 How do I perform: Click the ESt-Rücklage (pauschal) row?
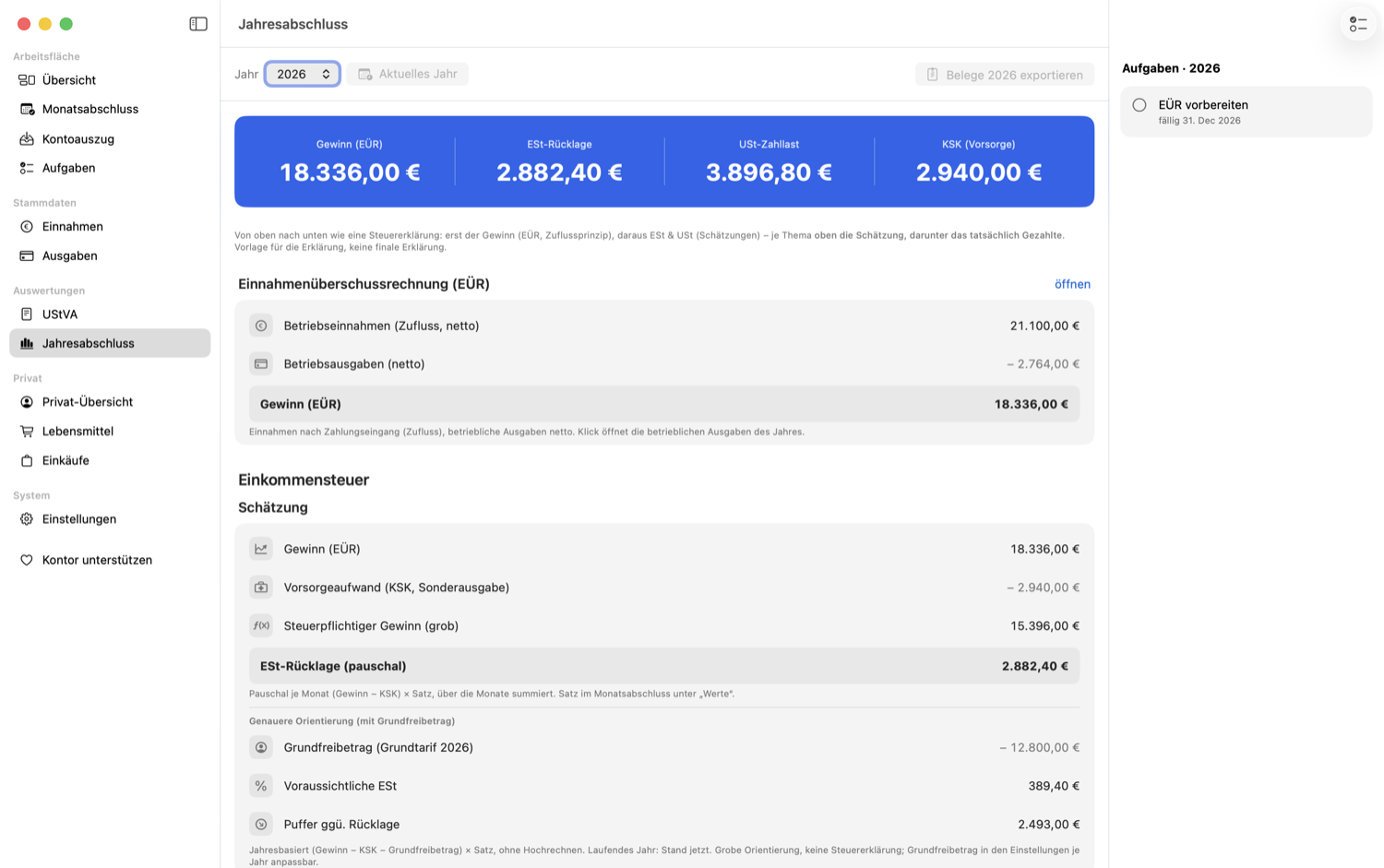664,666
